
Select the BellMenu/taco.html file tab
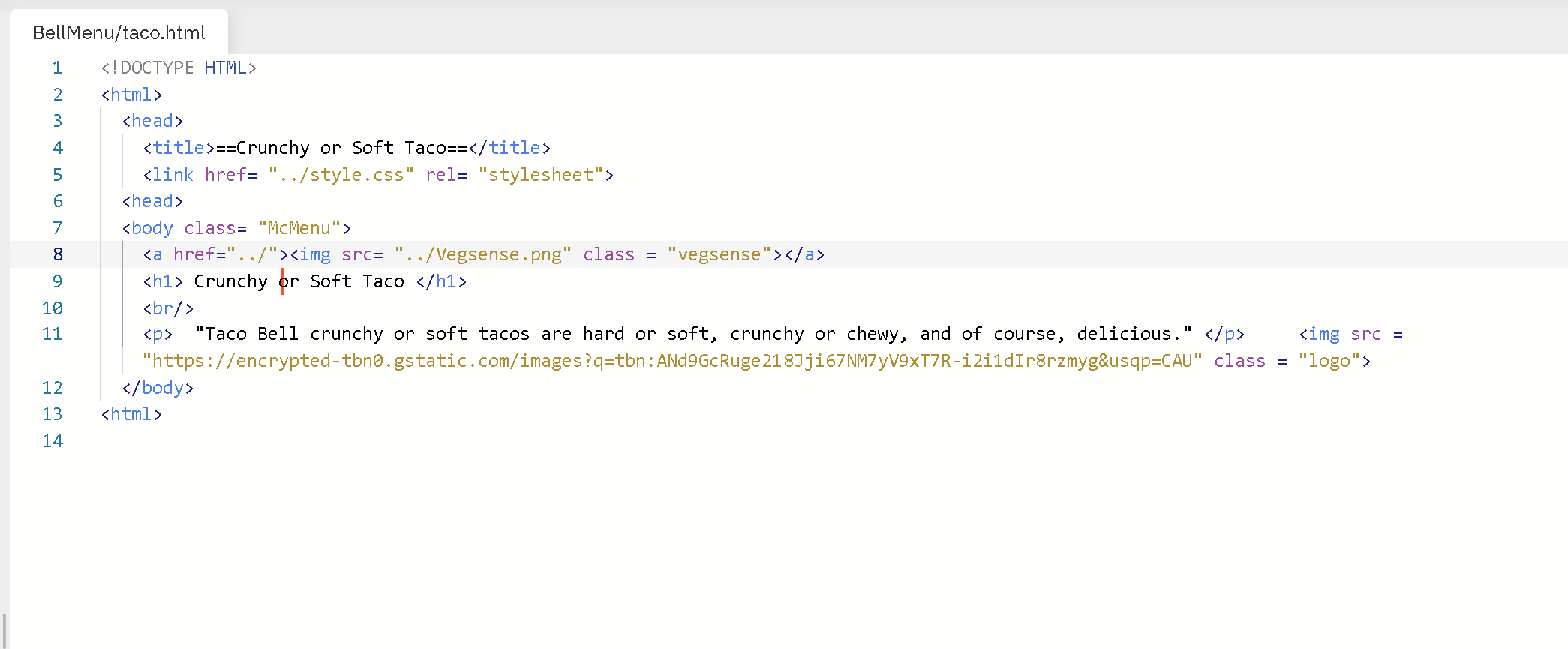pos(119,32)
